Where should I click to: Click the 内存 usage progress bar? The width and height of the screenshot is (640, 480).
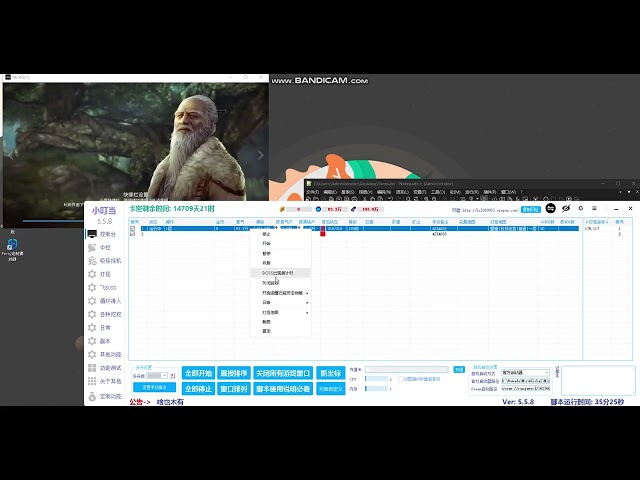[x=376, y=389]
